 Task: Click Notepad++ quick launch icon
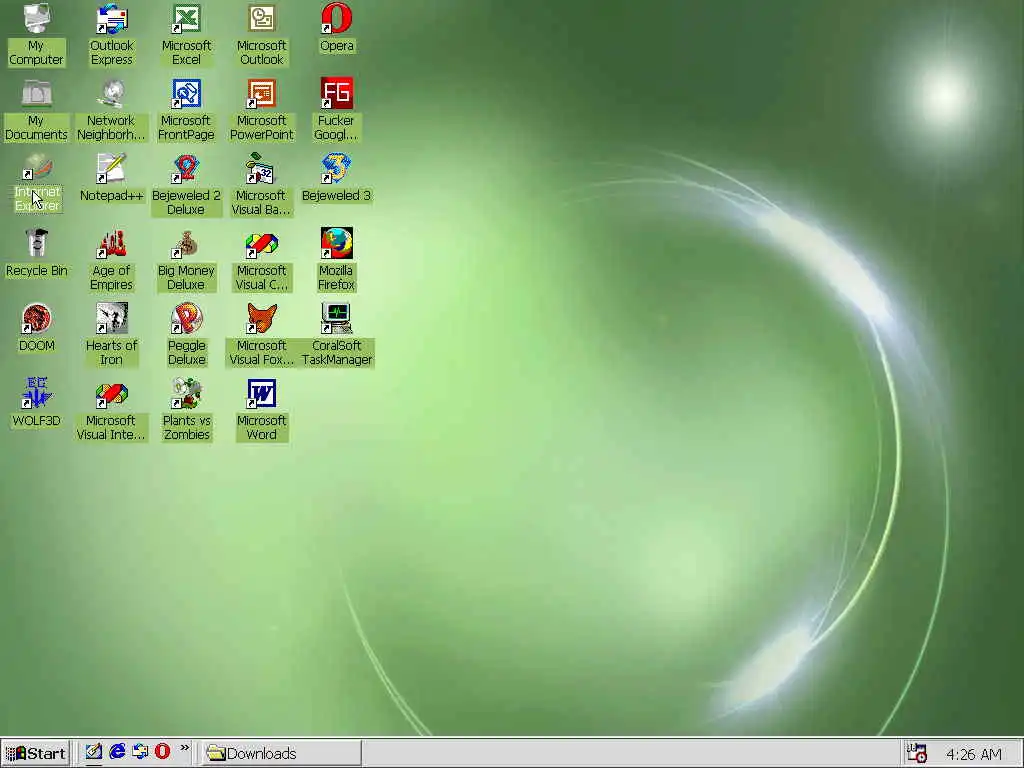(x=93, y=752)
